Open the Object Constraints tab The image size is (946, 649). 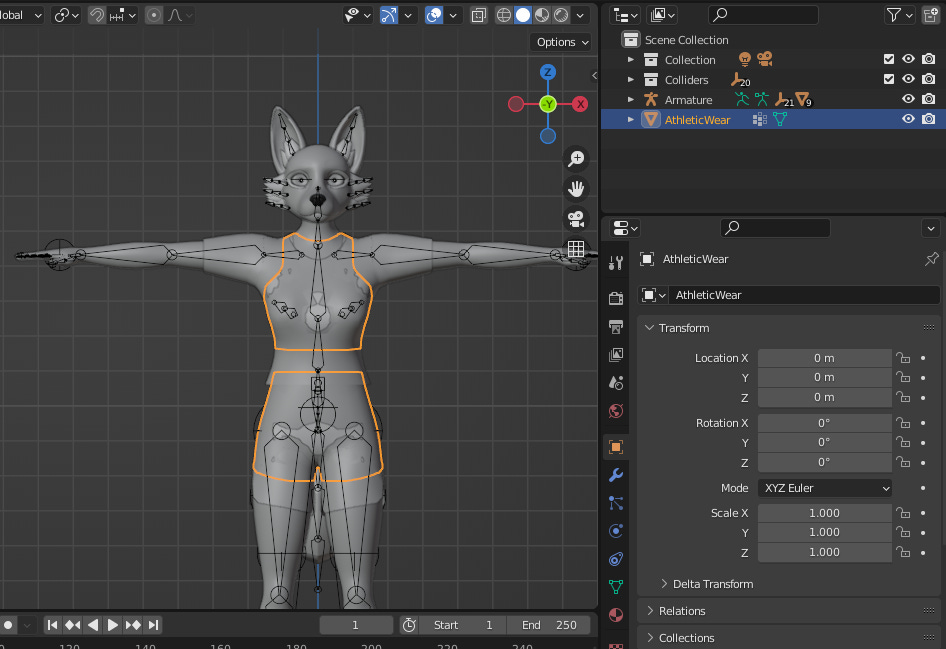click(x=616, y=559)
